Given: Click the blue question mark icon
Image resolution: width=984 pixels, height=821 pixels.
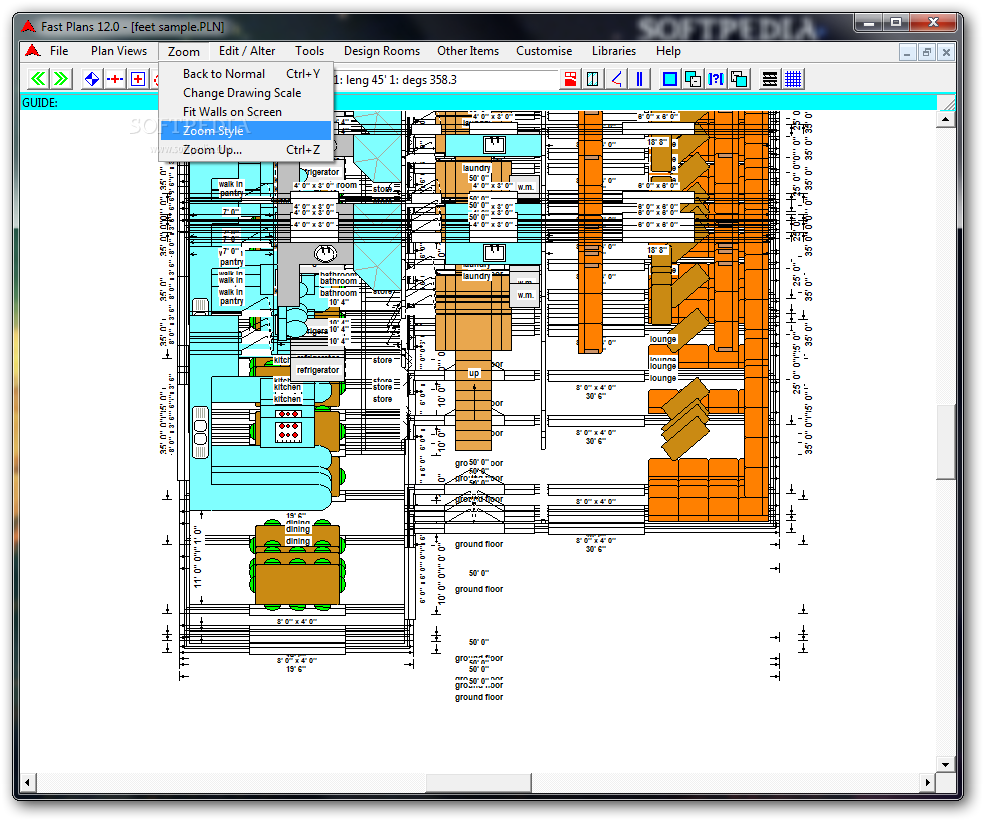Looking at the screenshot, I should 716,79.
